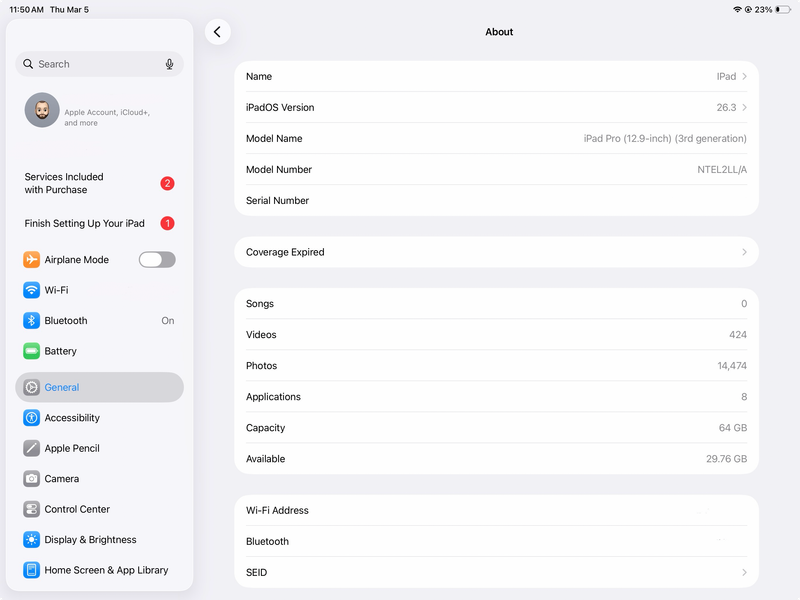
Task: Tap the red badge on Finish Setting Up
Action: pos(167,223)
